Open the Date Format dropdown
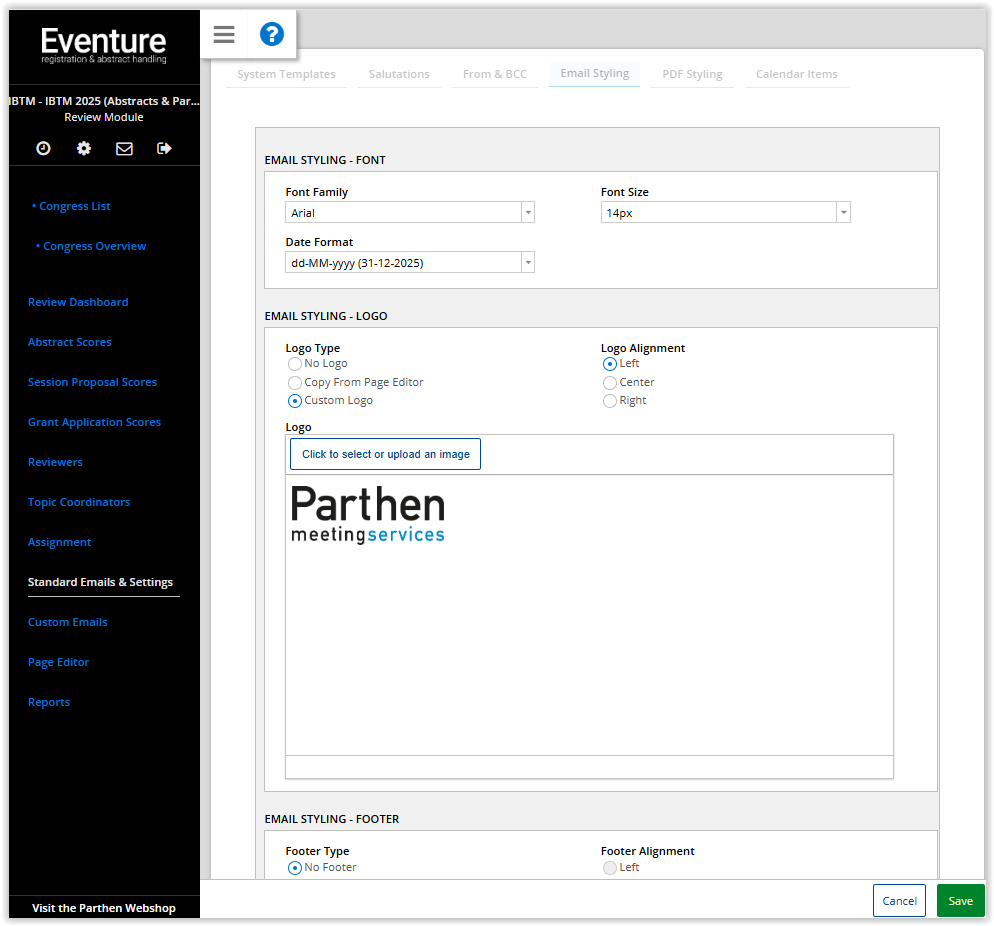 coord(410,262)
